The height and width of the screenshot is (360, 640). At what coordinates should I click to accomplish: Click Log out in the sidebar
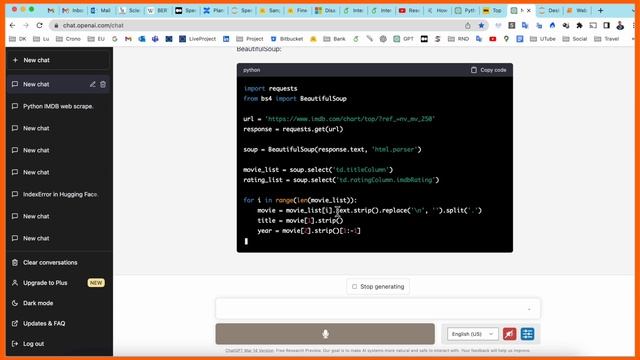pos(58,344)
